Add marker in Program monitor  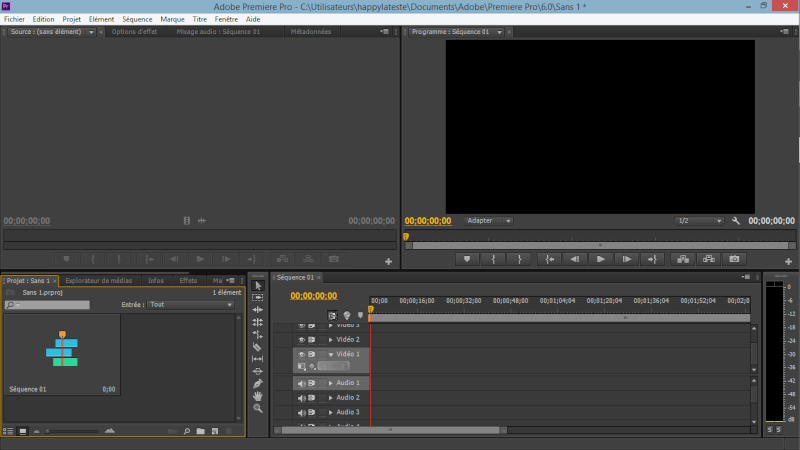pos(467,259)
